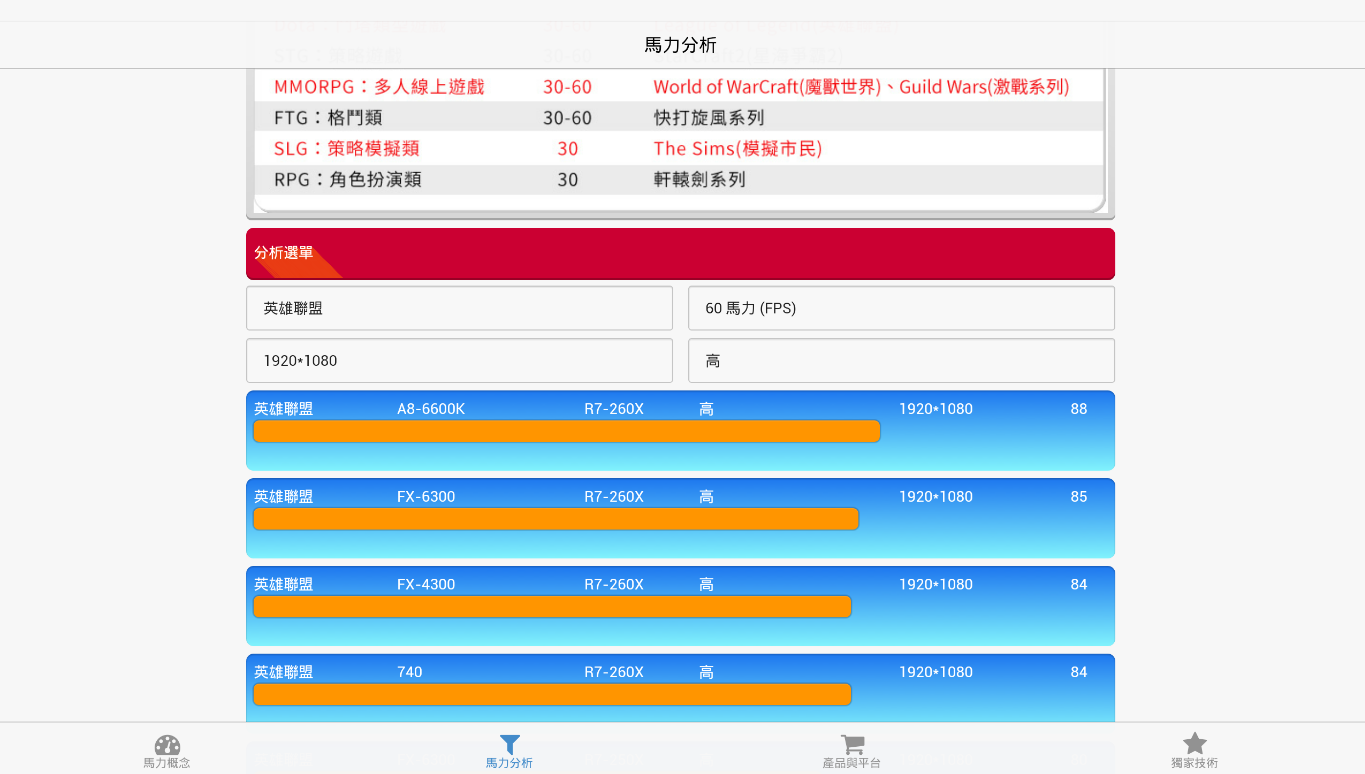Select the FX-4300 result card
The image size is (1365, 774).
(x=680, y=606)
